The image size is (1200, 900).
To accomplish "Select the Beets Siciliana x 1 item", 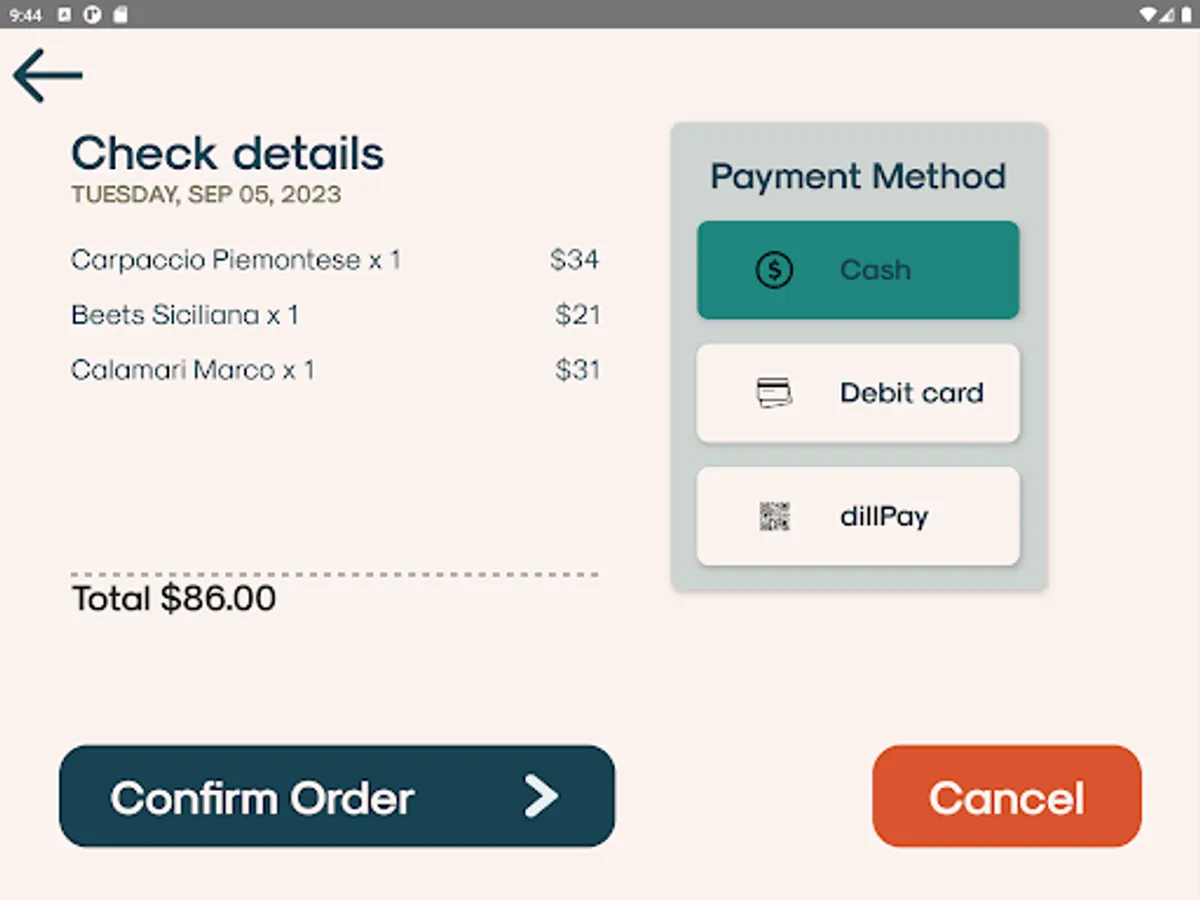I will coord(185,315).
